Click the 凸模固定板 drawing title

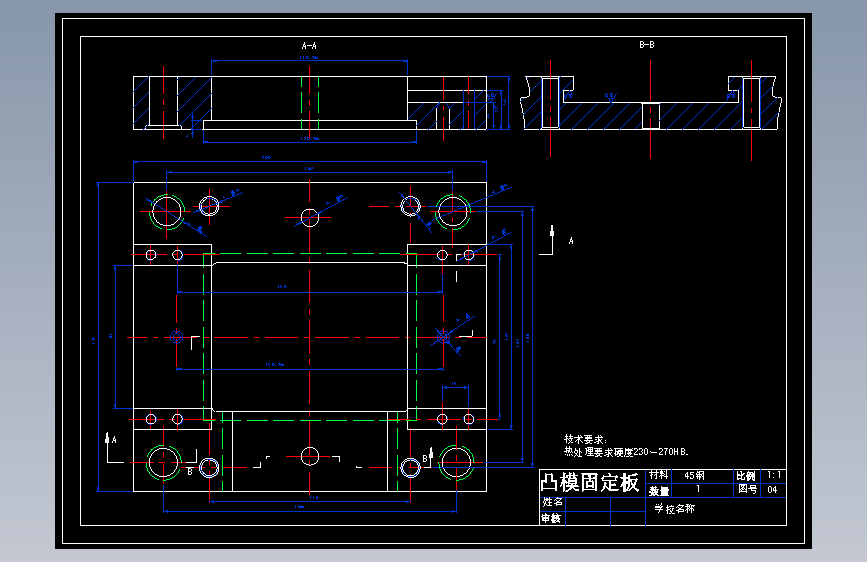[x=589, y=482]
